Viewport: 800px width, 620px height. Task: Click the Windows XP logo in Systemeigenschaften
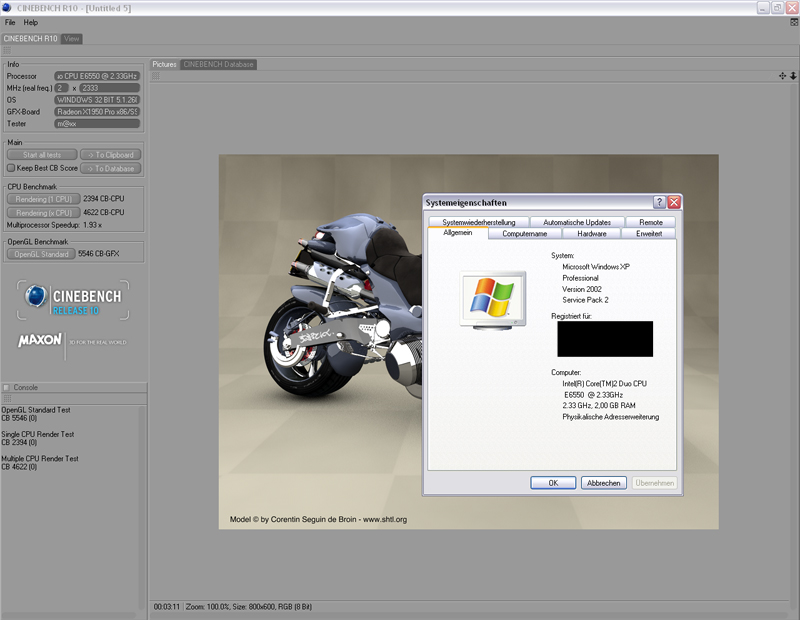point(492,300)
